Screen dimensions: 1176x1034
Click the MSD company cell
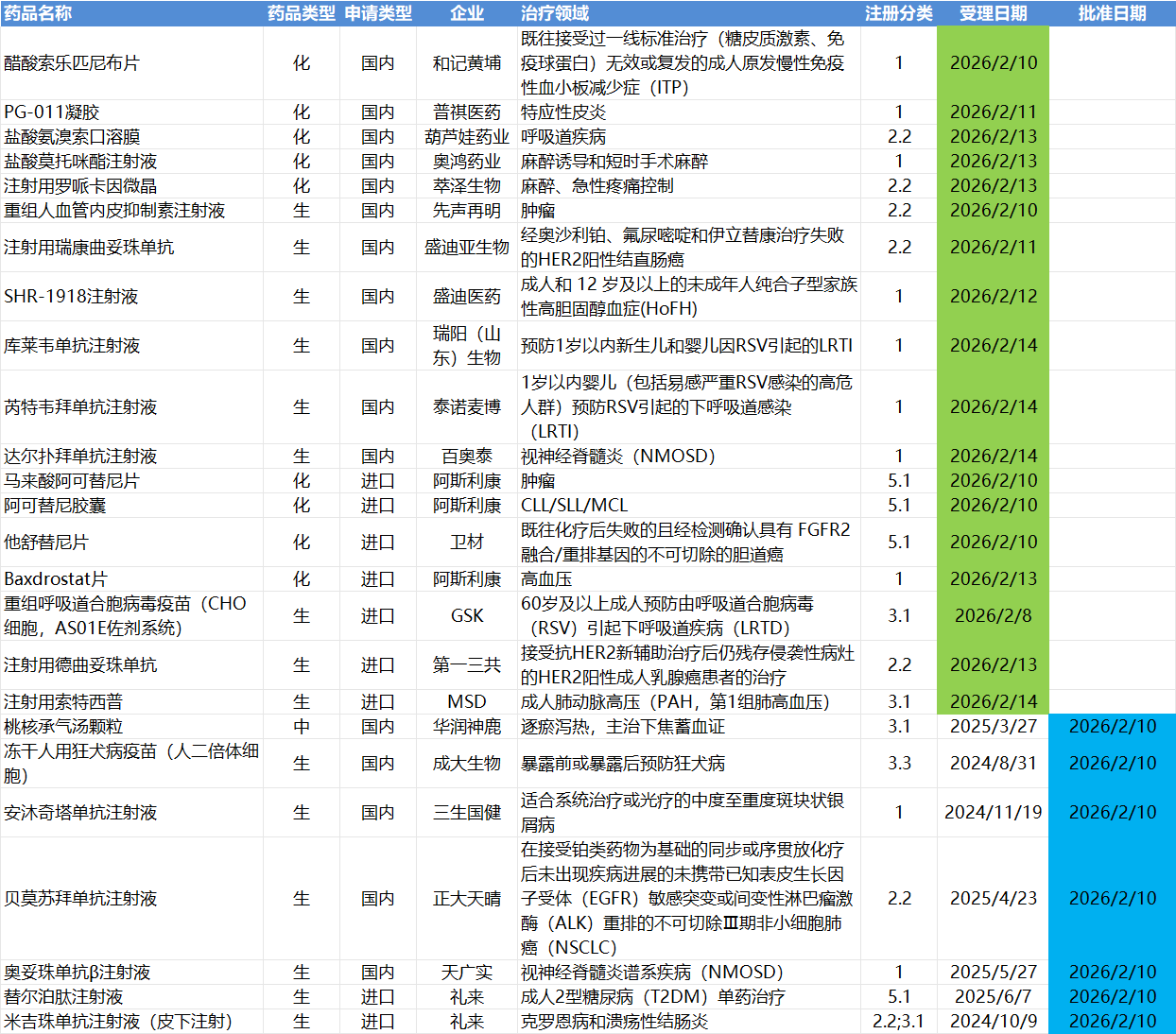pos(467,702)
